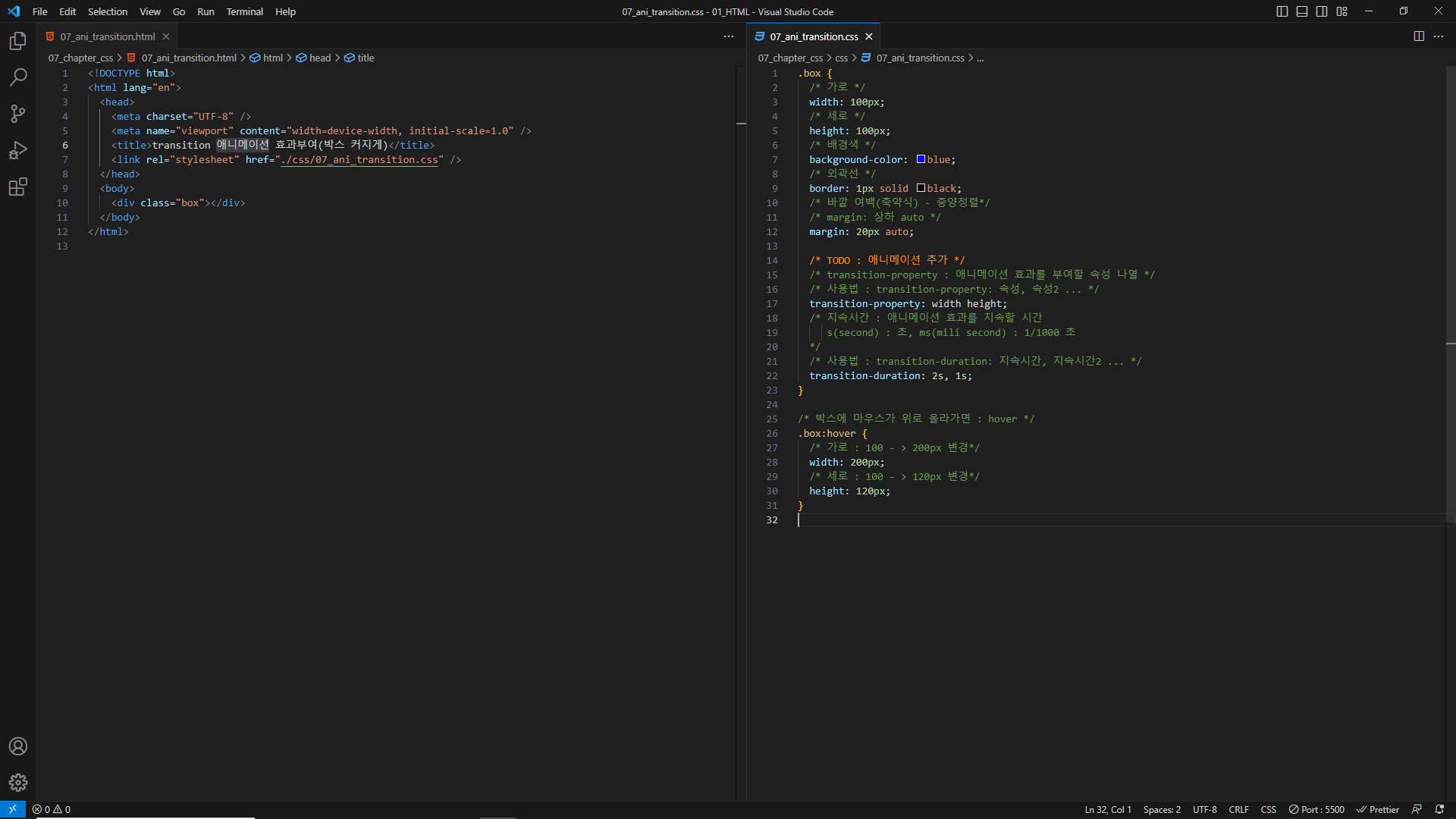
Task: Open the Explorer view in activity bar
Action: tap(18, 41)
